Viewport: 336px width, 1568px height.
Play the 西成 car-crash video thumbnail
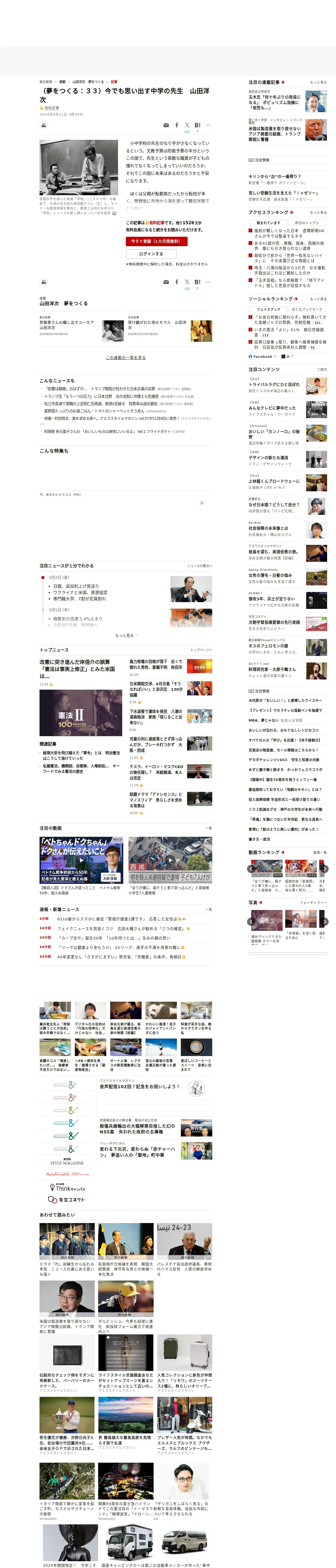(170, 860)
